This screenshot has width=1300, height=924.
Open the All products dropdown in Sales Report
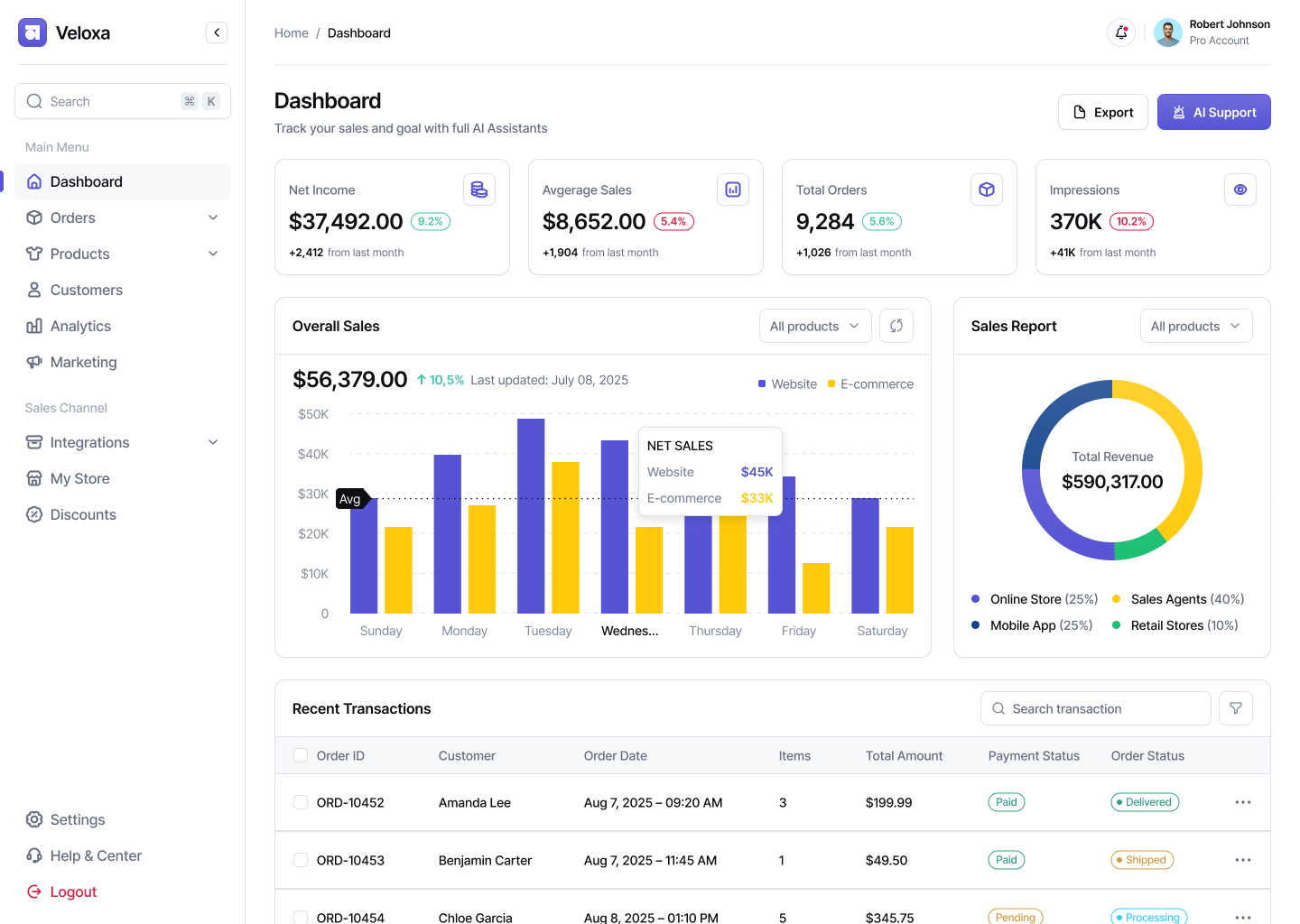tap(1196, 326)
